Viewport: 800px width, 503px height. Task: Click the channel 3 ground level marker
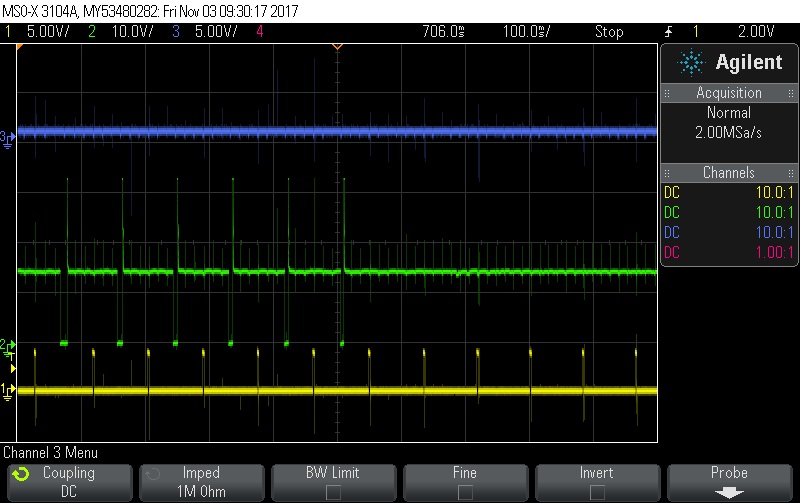[7, 136]
